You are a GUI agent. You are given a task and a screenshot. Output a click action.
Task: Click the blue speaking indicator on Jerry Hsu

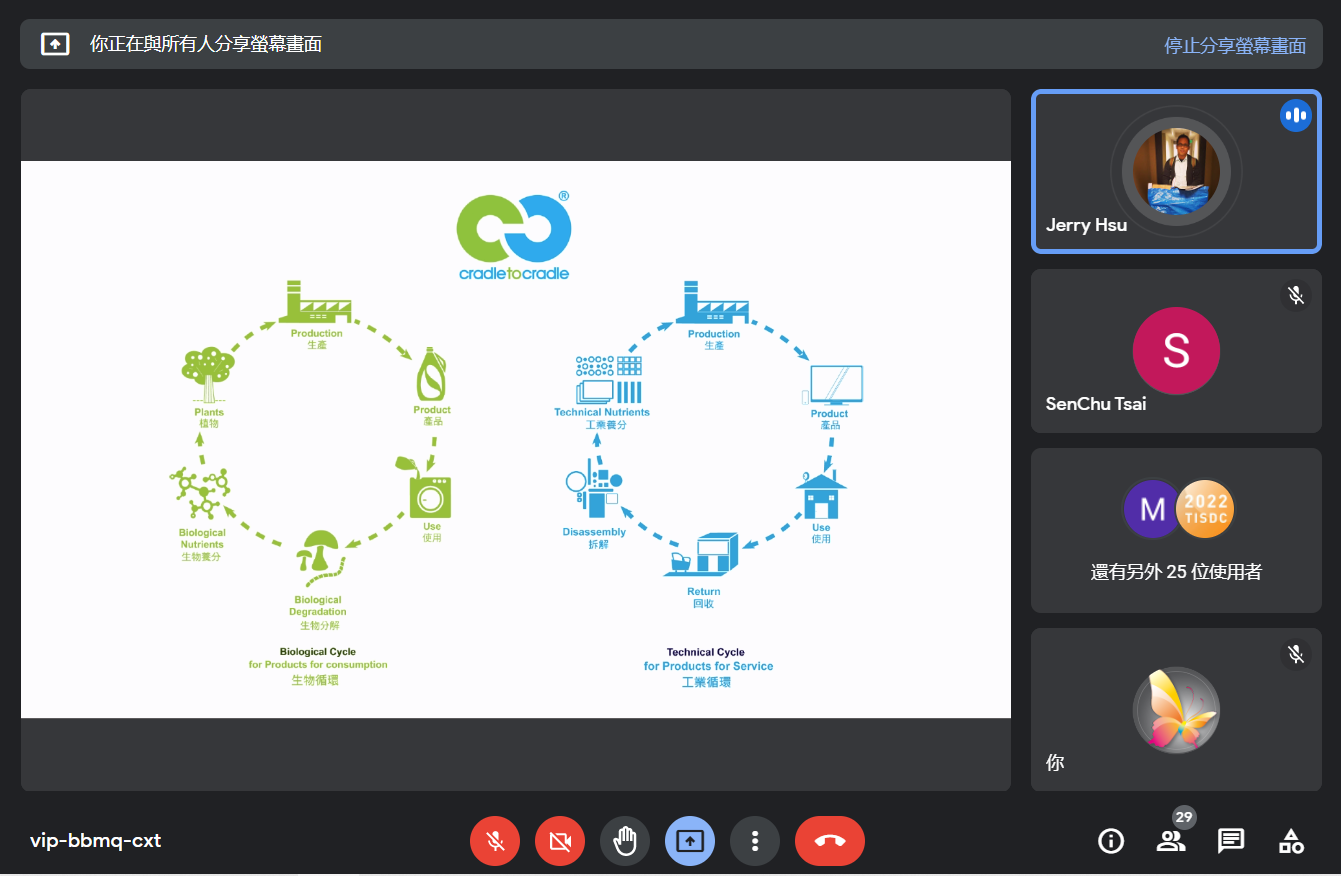point(1295,116)
